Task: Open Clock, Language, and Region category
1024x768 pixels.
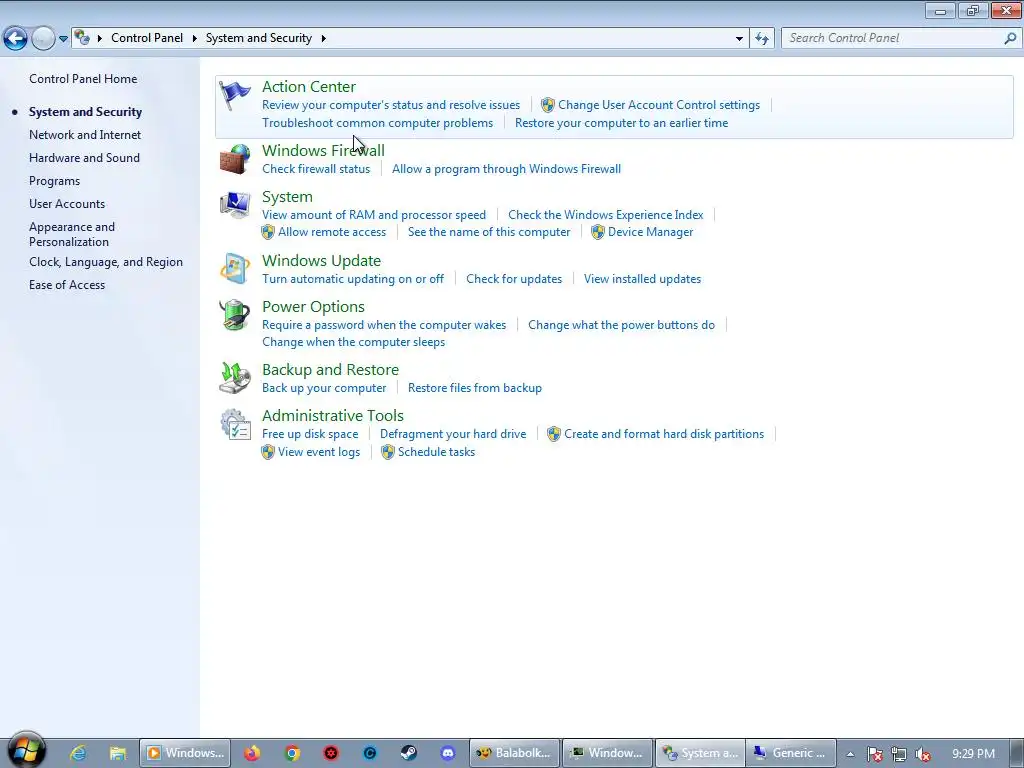Action: [106, 261]
